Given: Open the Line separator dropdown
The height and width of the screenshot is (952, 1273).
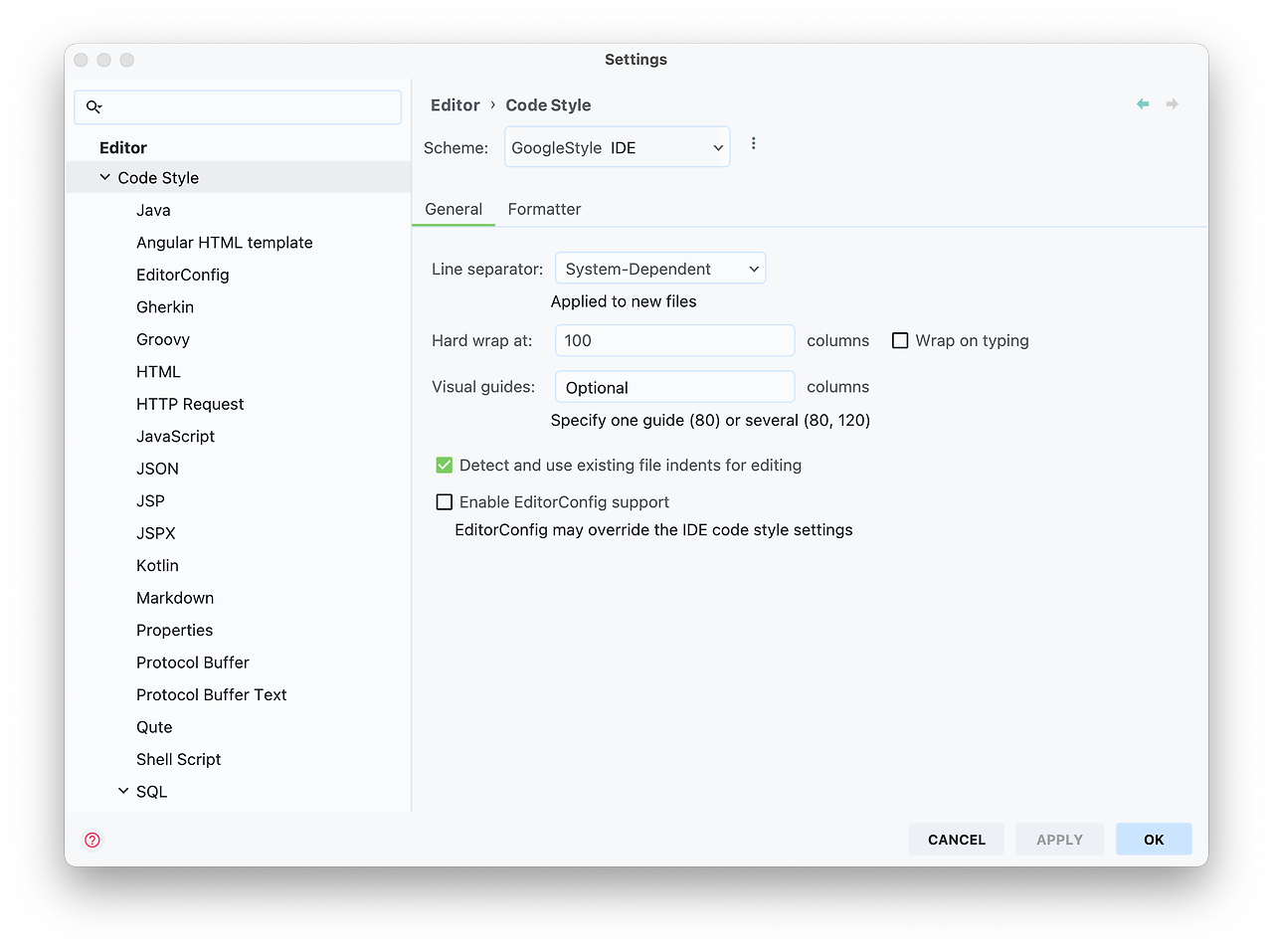Looking at the screenshot, I should (x=660, y=269).
